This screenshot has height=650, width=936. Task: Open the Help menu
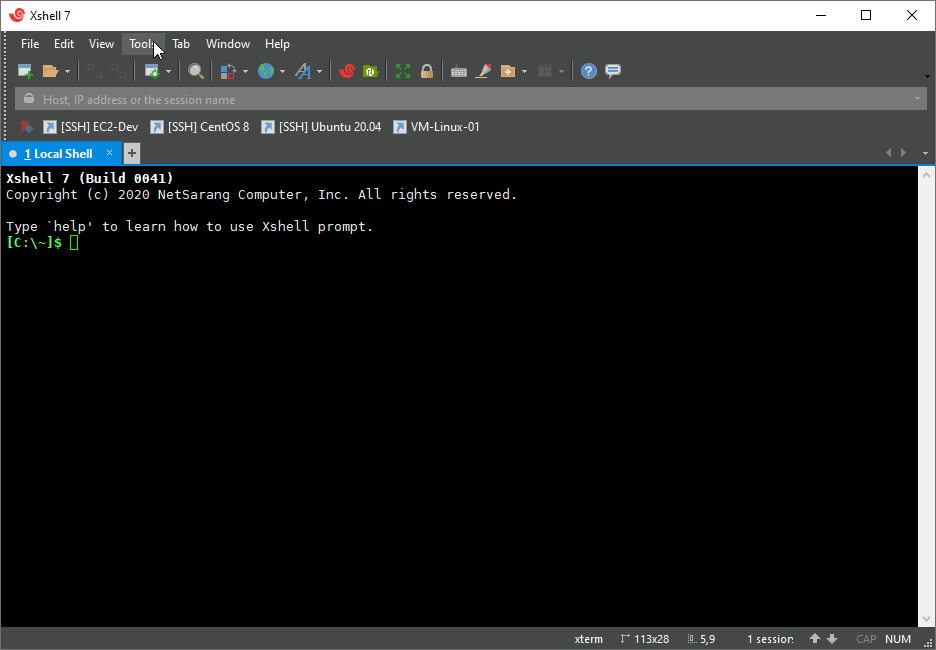[x=278, y=44]
